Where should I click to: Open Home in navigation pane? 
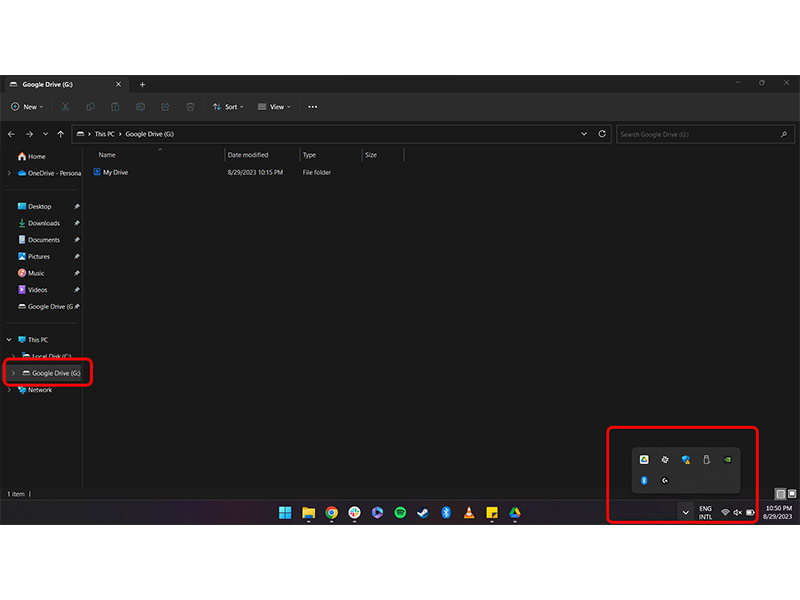[x=32, y=156]
